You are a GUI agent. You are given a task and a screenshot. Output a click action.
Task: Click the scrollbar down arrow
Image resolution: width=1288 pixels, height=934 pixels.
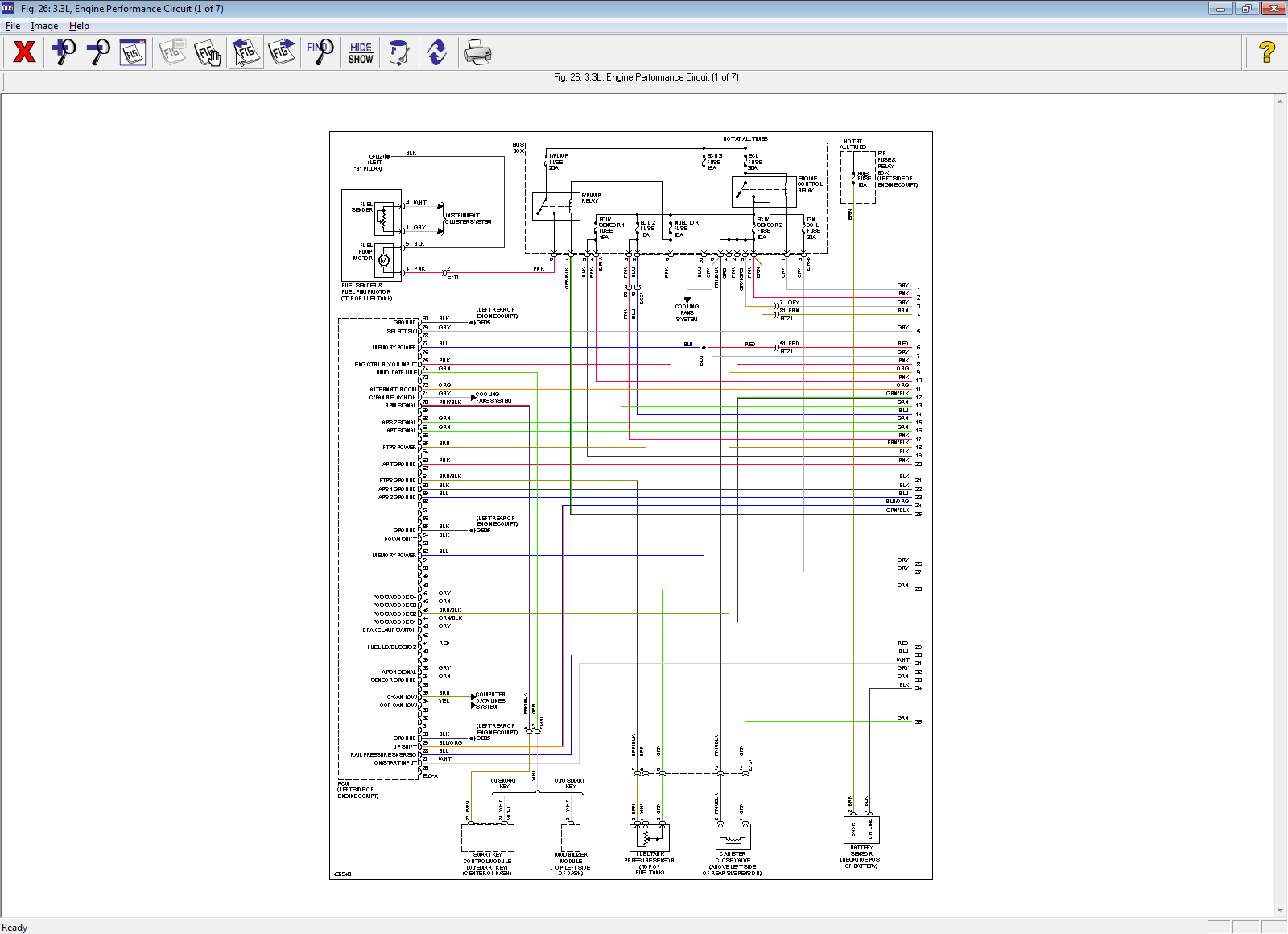click(1280, 911)
